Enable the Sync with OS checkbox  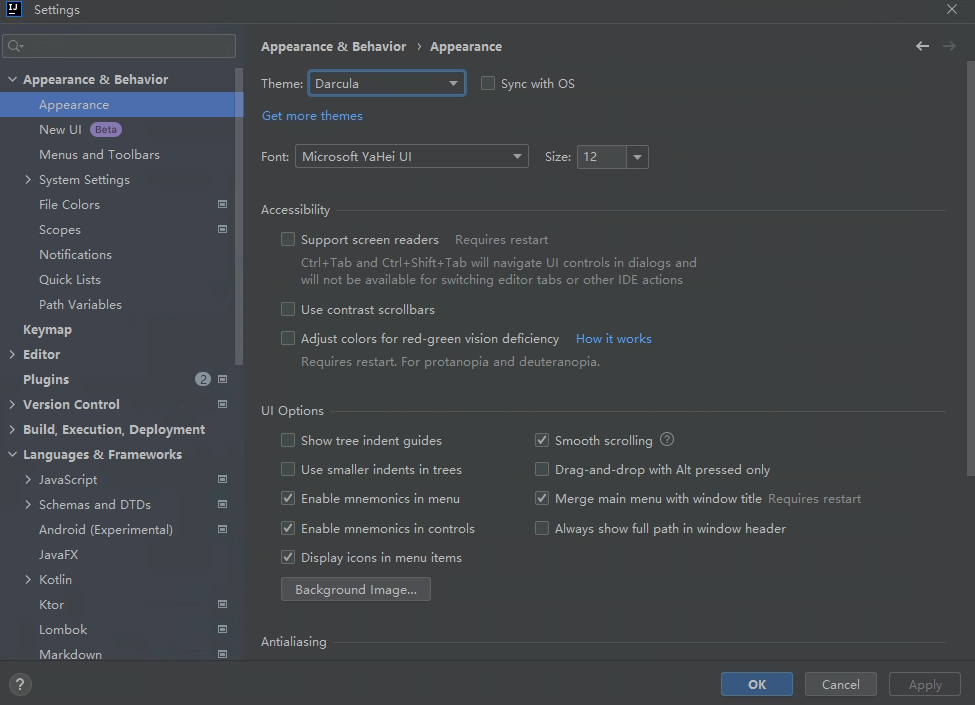(488, 83)
